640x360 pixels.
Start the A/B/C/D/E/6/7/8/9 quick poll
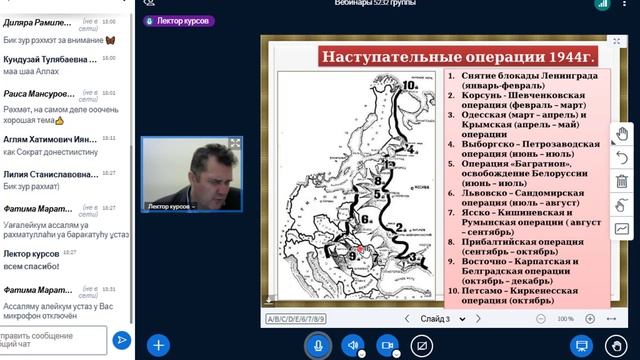pos(296,319)
